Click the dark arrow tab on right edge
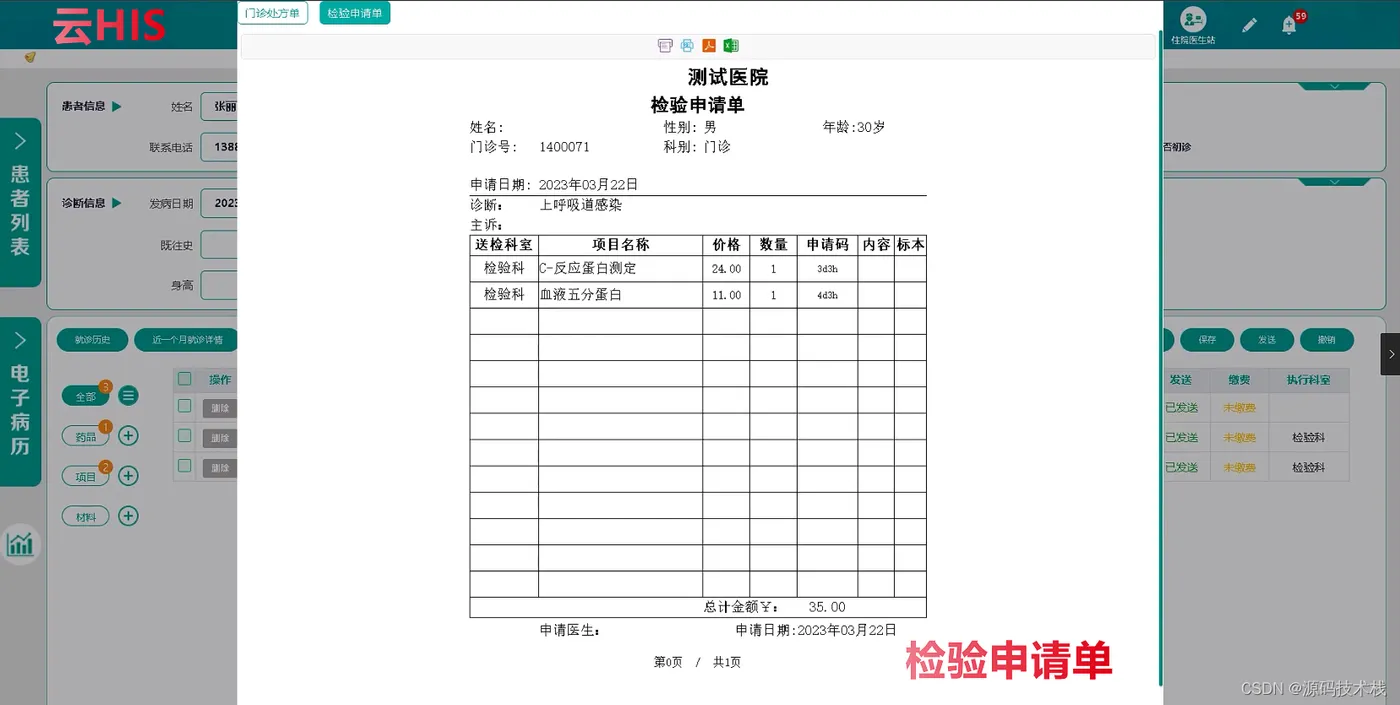The width and height of the screenshot is (1400, 705). coord(1390,354)
